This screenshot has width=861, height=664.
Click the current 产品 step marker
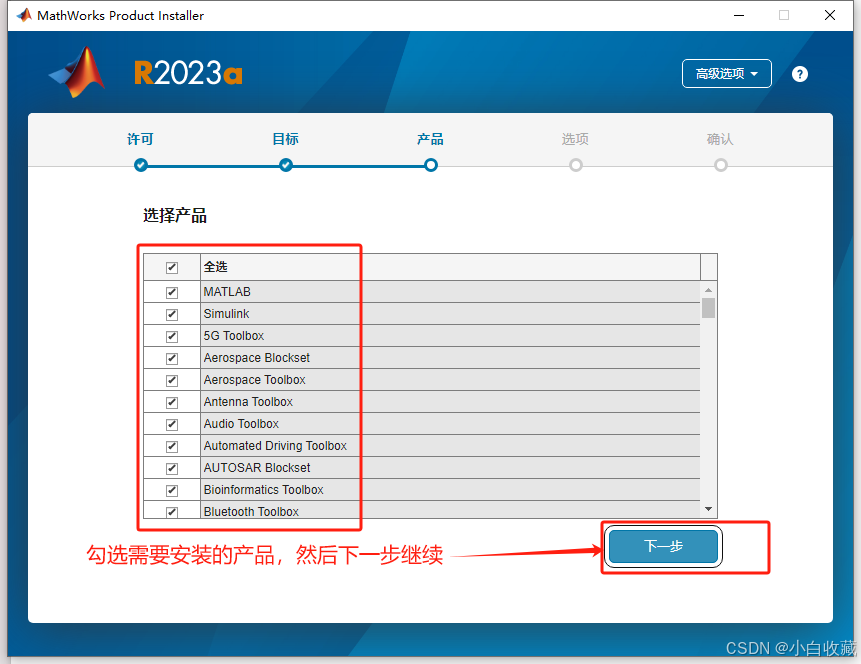click(x=431, y=165)
